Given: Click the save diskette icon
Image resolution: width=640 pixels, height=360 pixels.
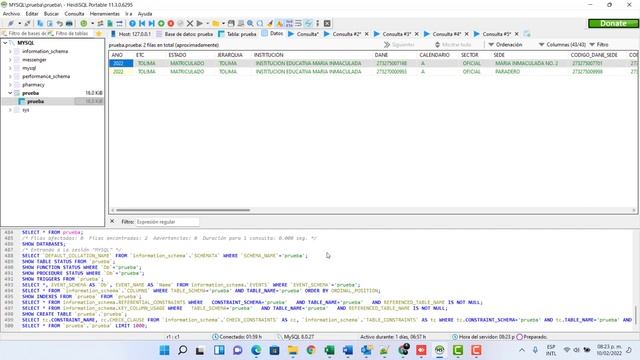Looking at the screenshot, I should (231, 23).
